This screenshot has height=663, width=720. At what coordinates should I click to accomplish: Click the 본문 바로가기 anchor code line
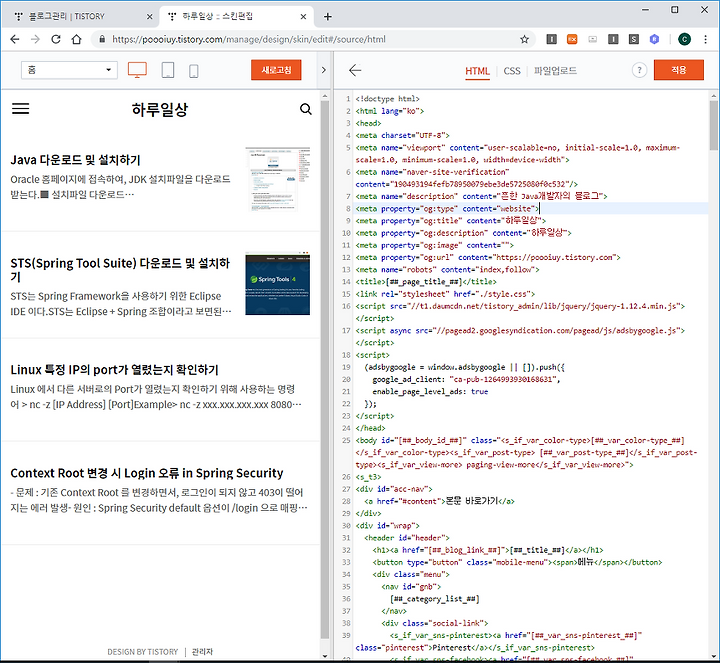[439, 501]
